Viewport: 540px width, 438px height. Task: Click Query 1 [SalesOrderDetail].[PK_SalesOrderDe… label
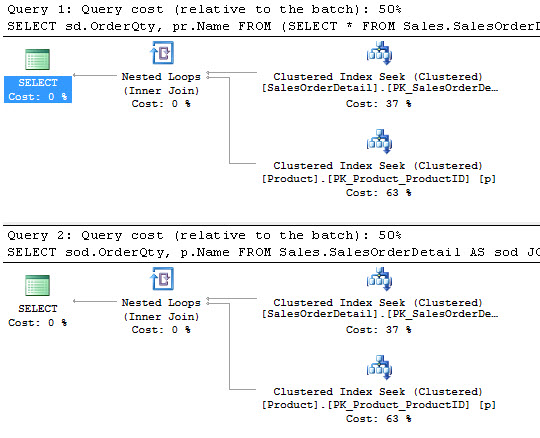(x=380, y=88)
